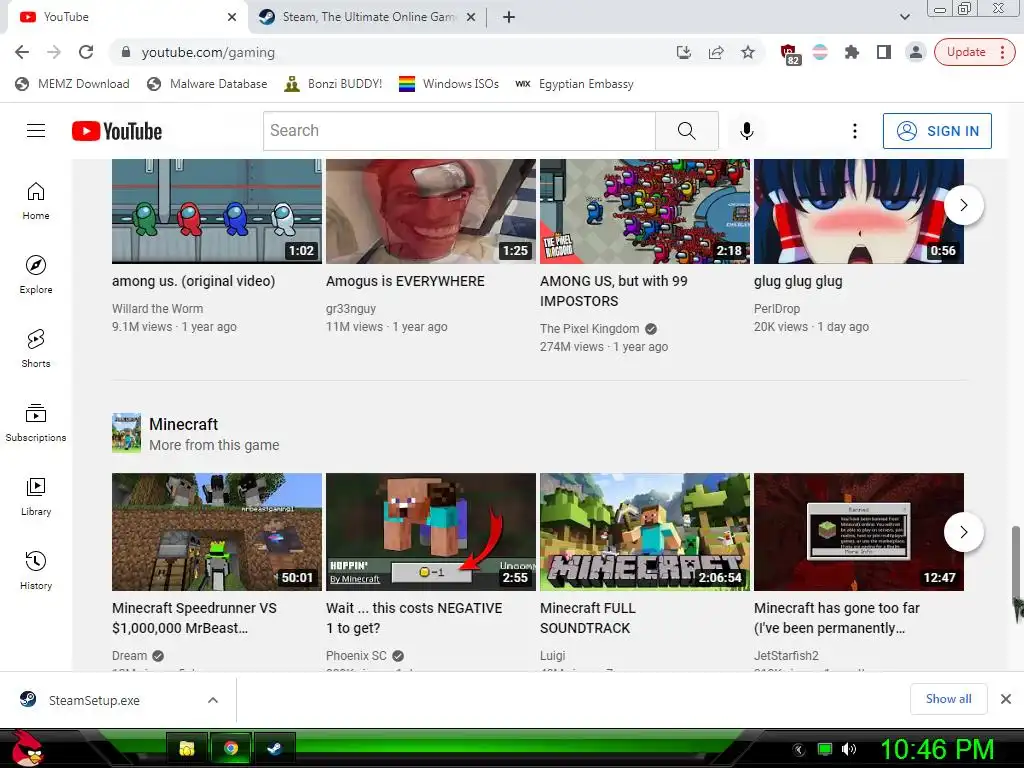This screenshot has width=1024, height=768.
Task: Reload the page
Action: point(86,52)
